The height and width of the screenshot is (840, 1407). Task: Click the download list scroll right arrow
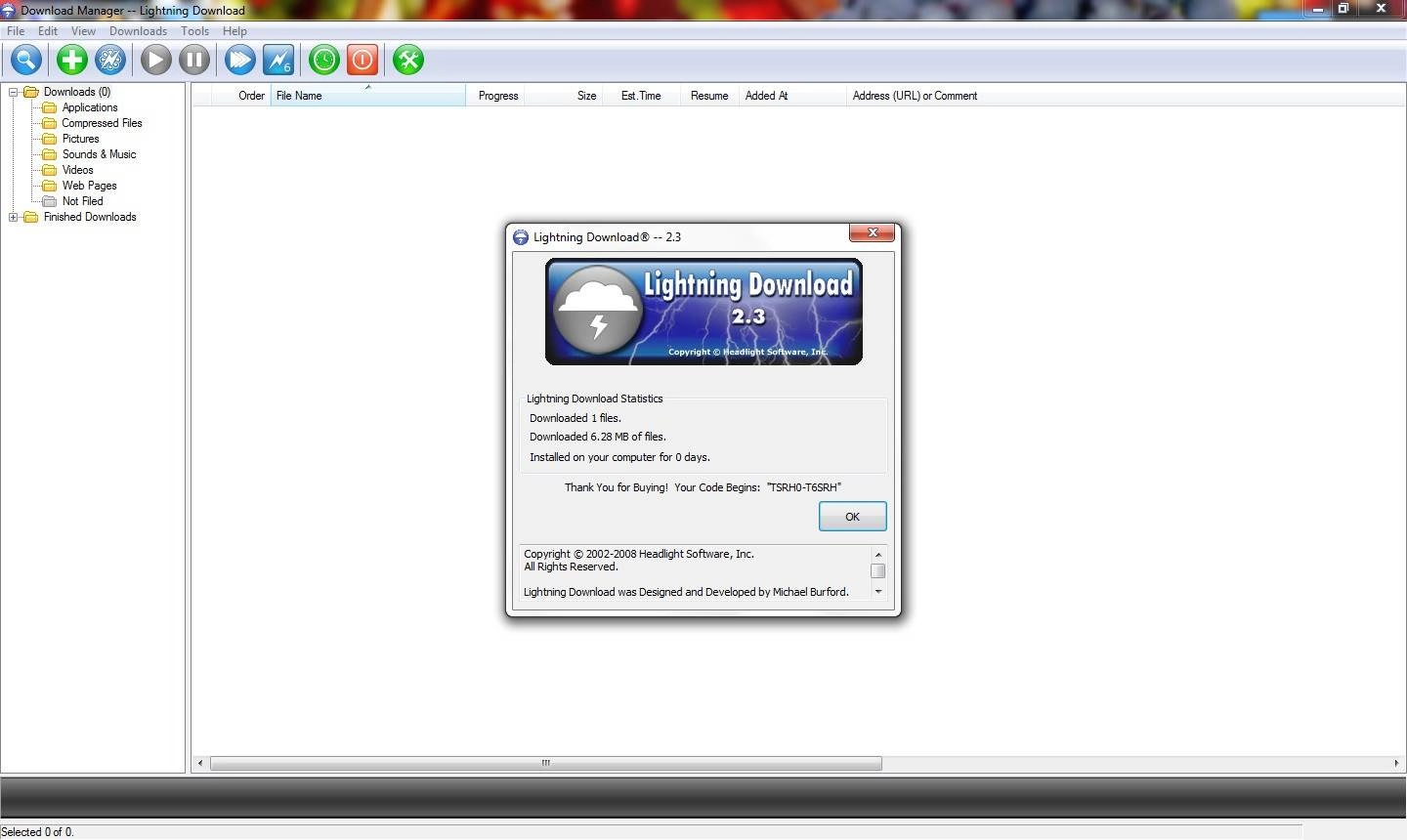click(x=1395, y=763)
